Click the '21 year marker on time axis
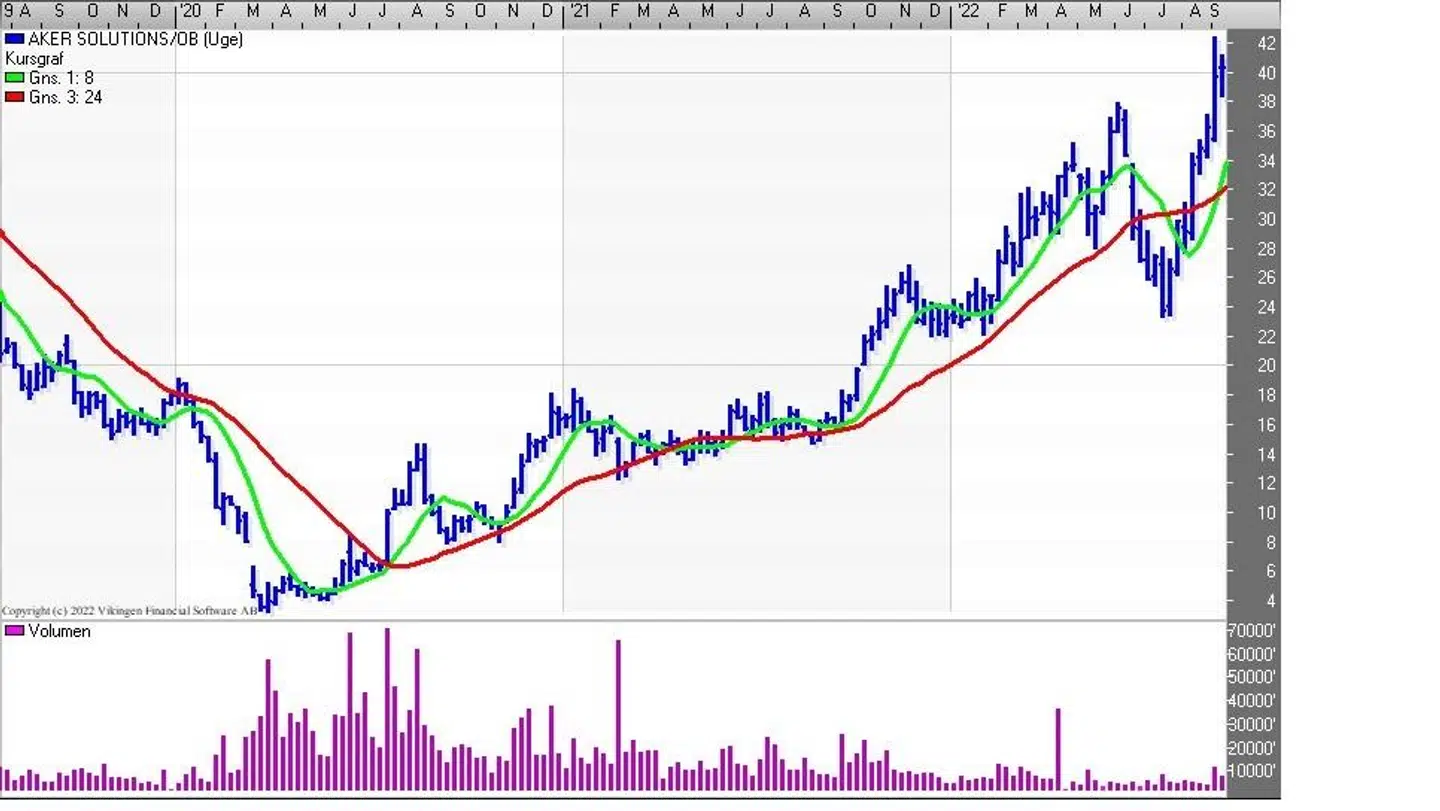Screen dimensions: 1440x811 point(577,11)
